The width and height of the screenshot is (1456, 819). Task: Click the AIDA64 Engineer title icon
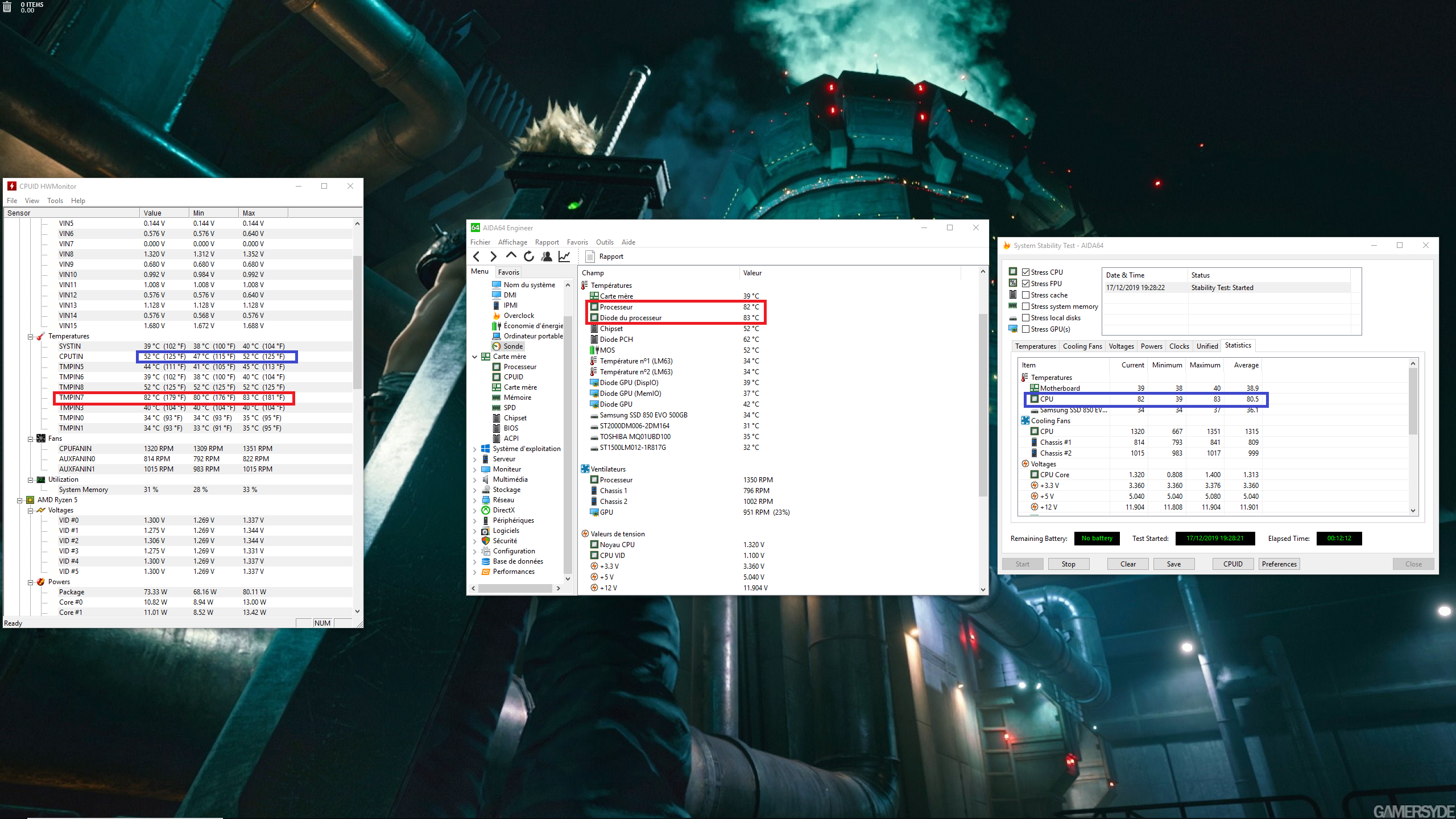475,228
